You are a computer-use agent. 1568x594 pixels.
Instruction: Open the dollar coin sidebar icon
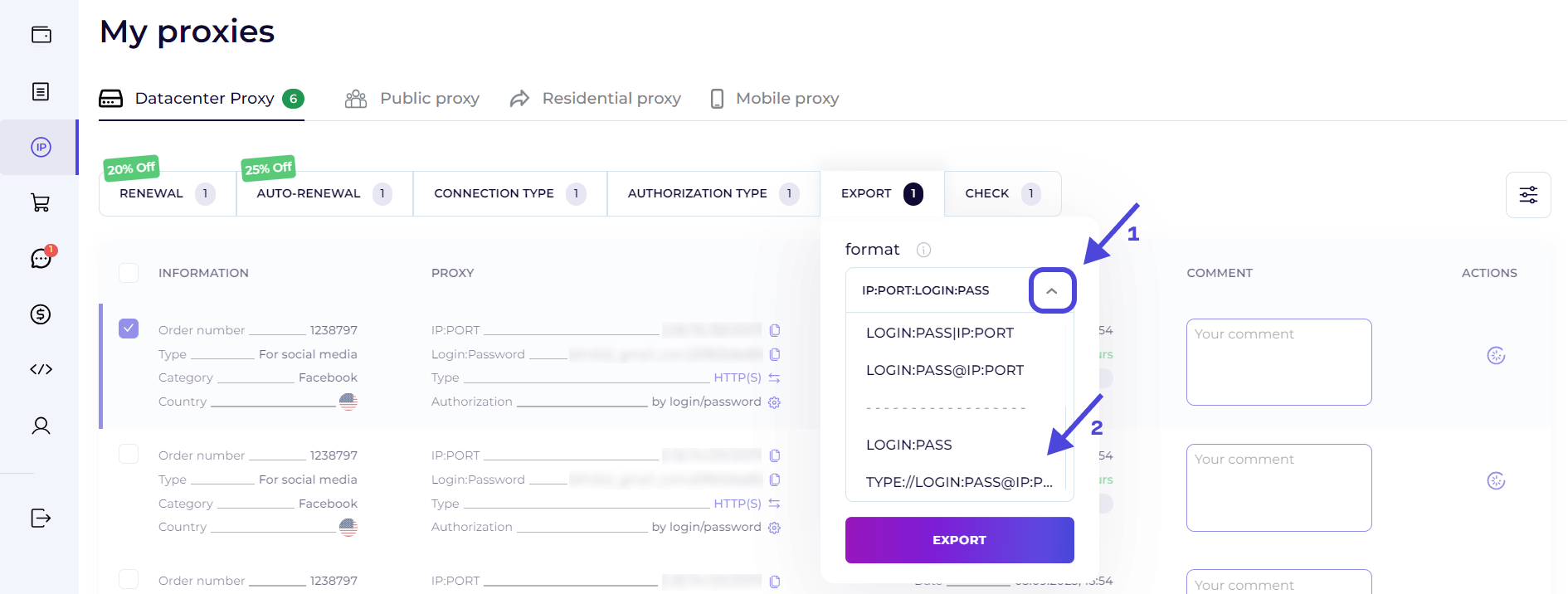(x=41, y=314)
